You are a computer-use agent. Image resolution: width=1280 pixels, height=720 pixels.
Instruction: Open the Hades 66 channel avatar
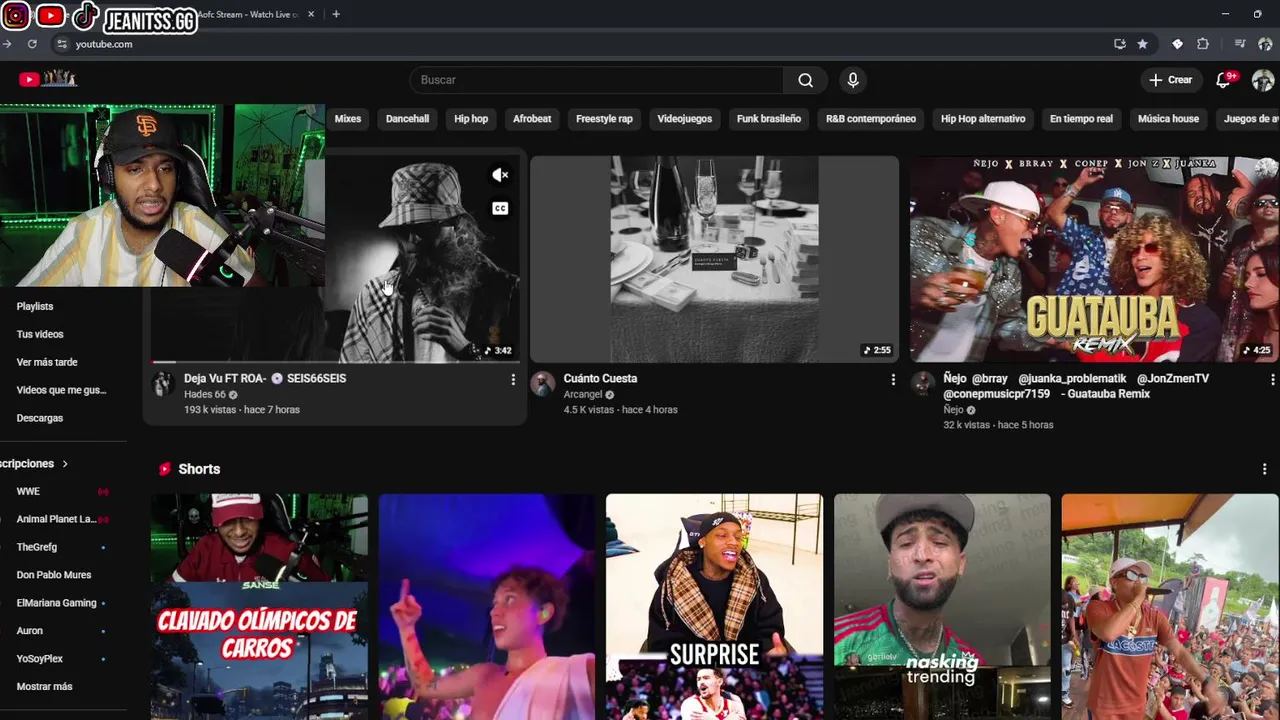coord(163,384)
